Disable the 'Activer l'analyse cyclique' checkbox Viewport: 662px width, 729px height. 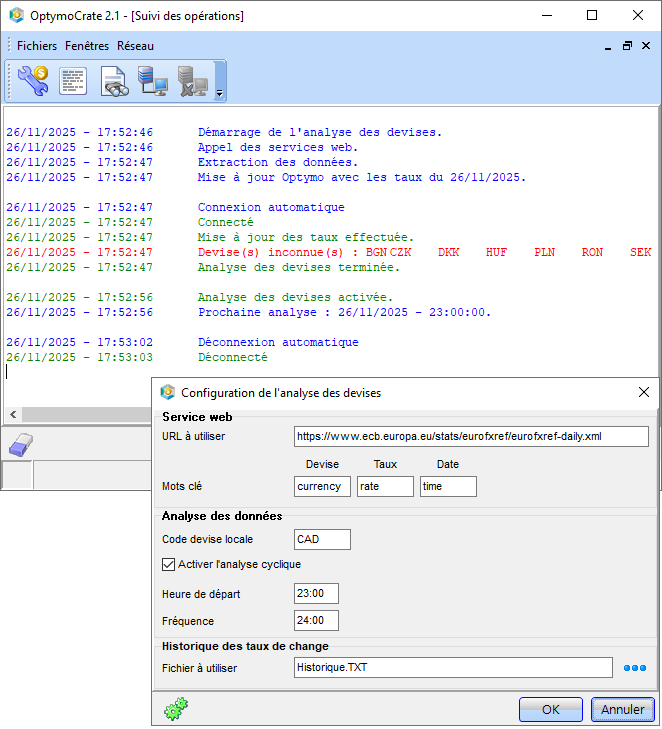(x=169, y=564)
